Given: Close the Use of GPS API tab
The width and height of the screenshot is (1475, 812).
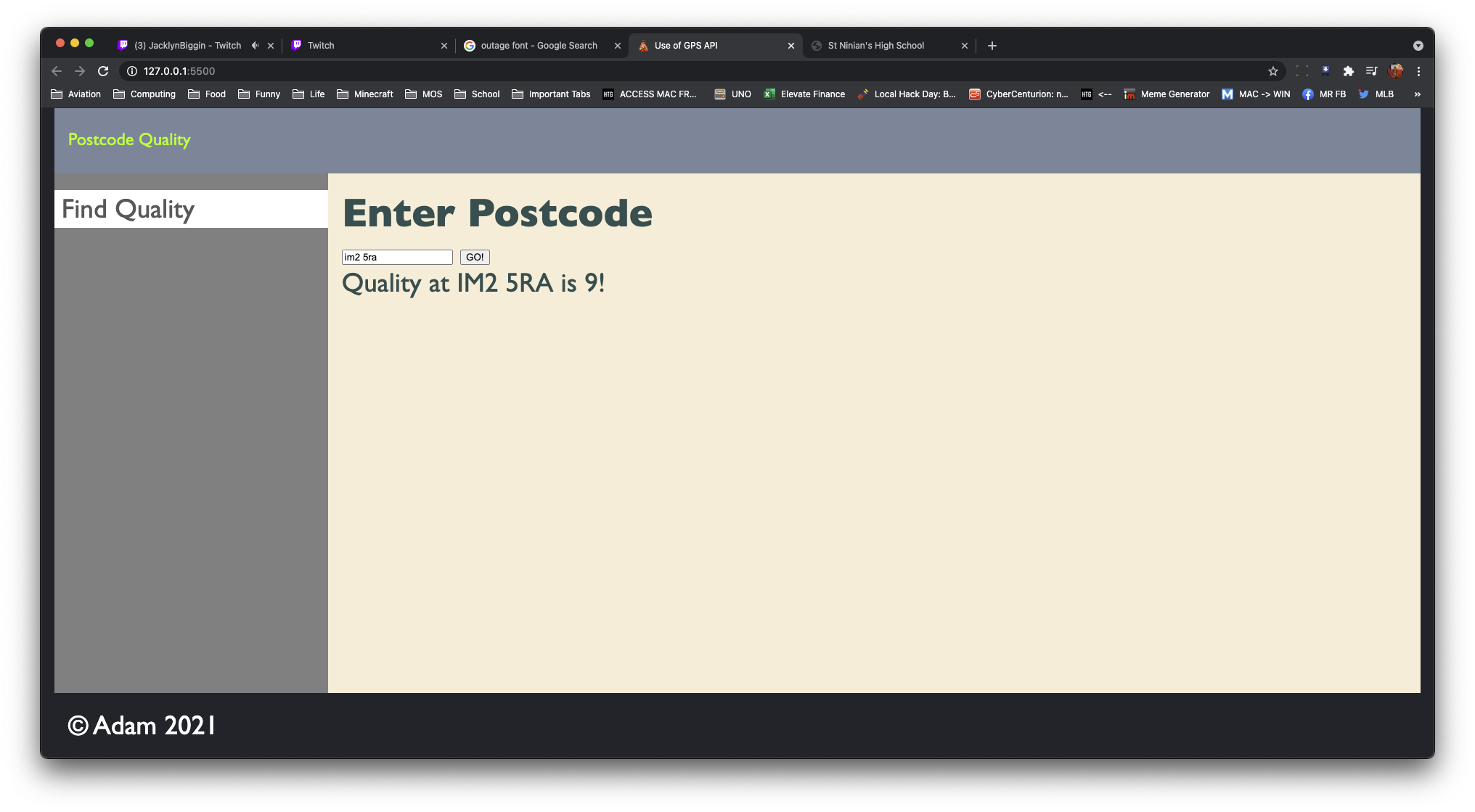Looking at the screenshot, I should pyautogui.click(x=791, y=46).
